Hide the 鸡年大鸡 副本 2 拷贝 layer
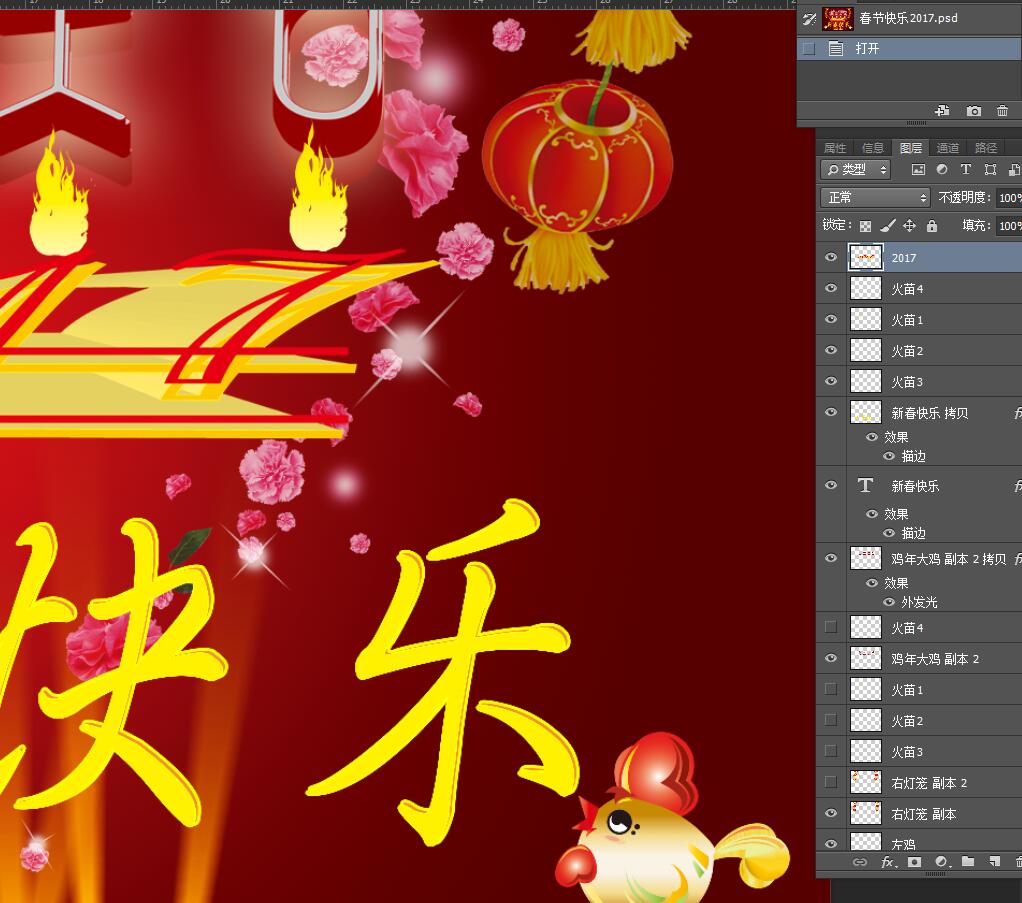Image resolution: width=1022 pixels, height=903 pixels. click(831, 558)
